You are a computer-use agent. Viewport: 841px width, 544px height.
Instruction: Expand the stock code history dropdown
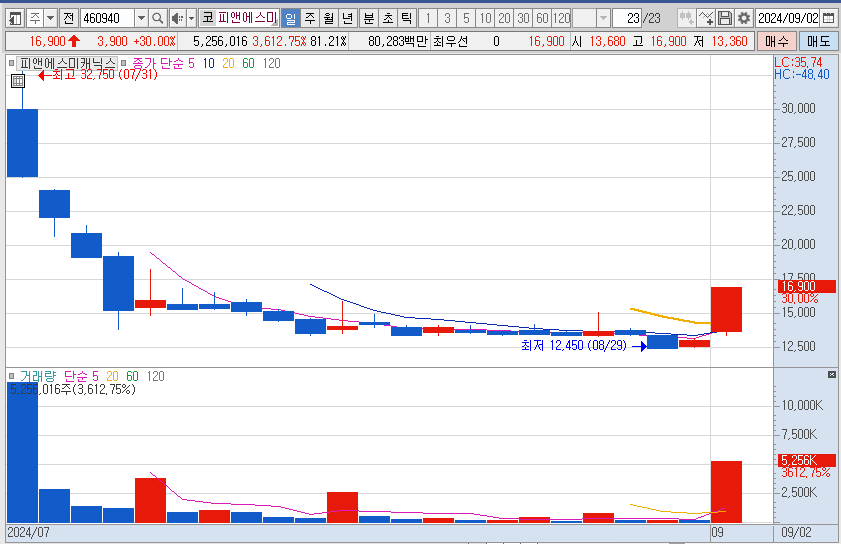point(141,19)
